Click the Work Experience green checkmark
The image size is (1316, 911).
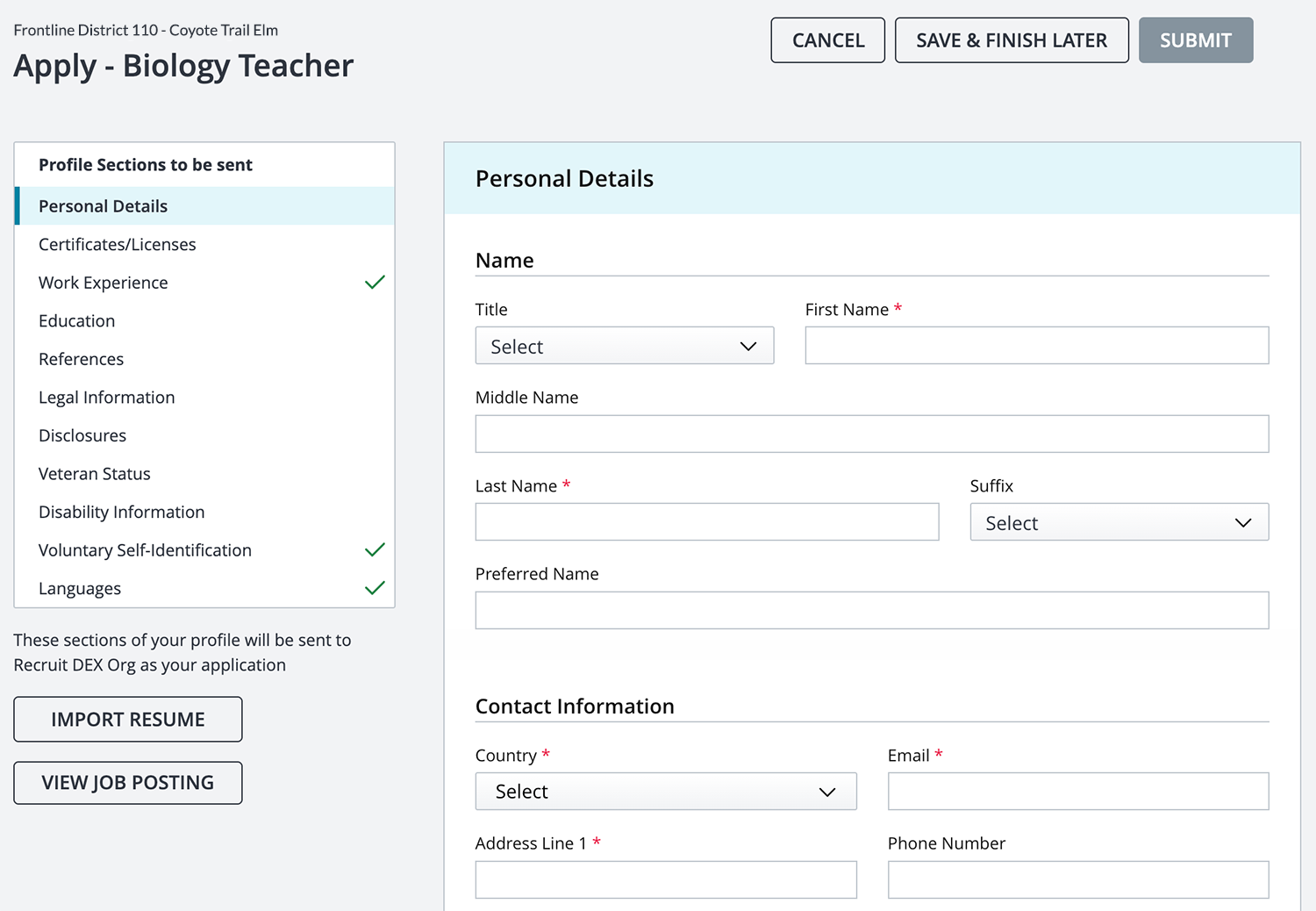click(375, 283)
